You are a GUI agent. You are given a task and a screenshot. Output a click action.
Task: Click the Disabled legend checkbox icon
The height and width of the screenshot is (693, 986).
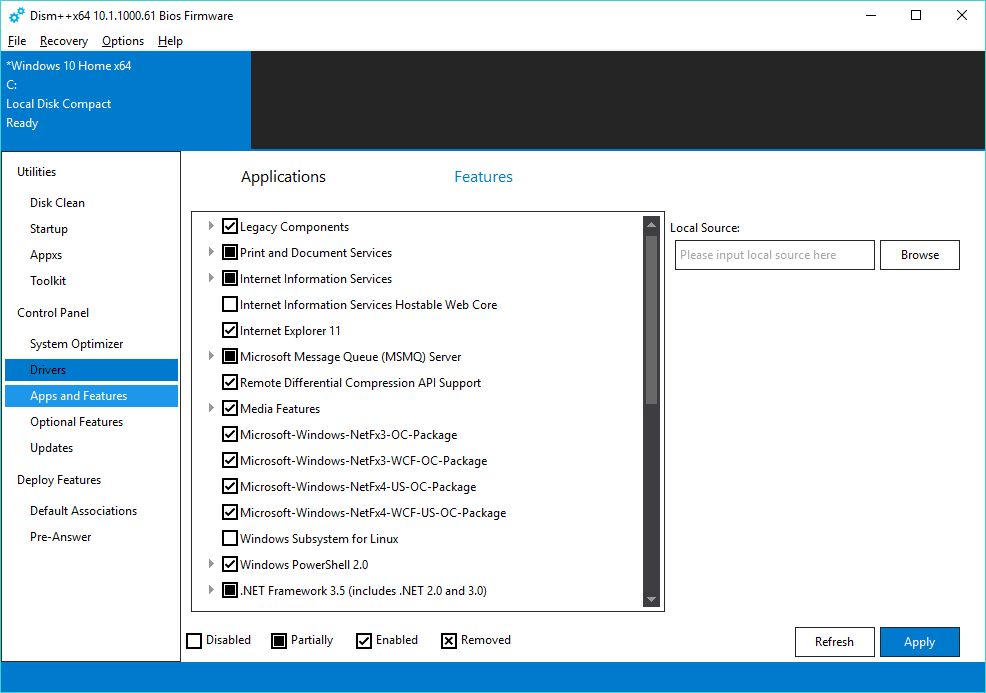pos(194,640)
